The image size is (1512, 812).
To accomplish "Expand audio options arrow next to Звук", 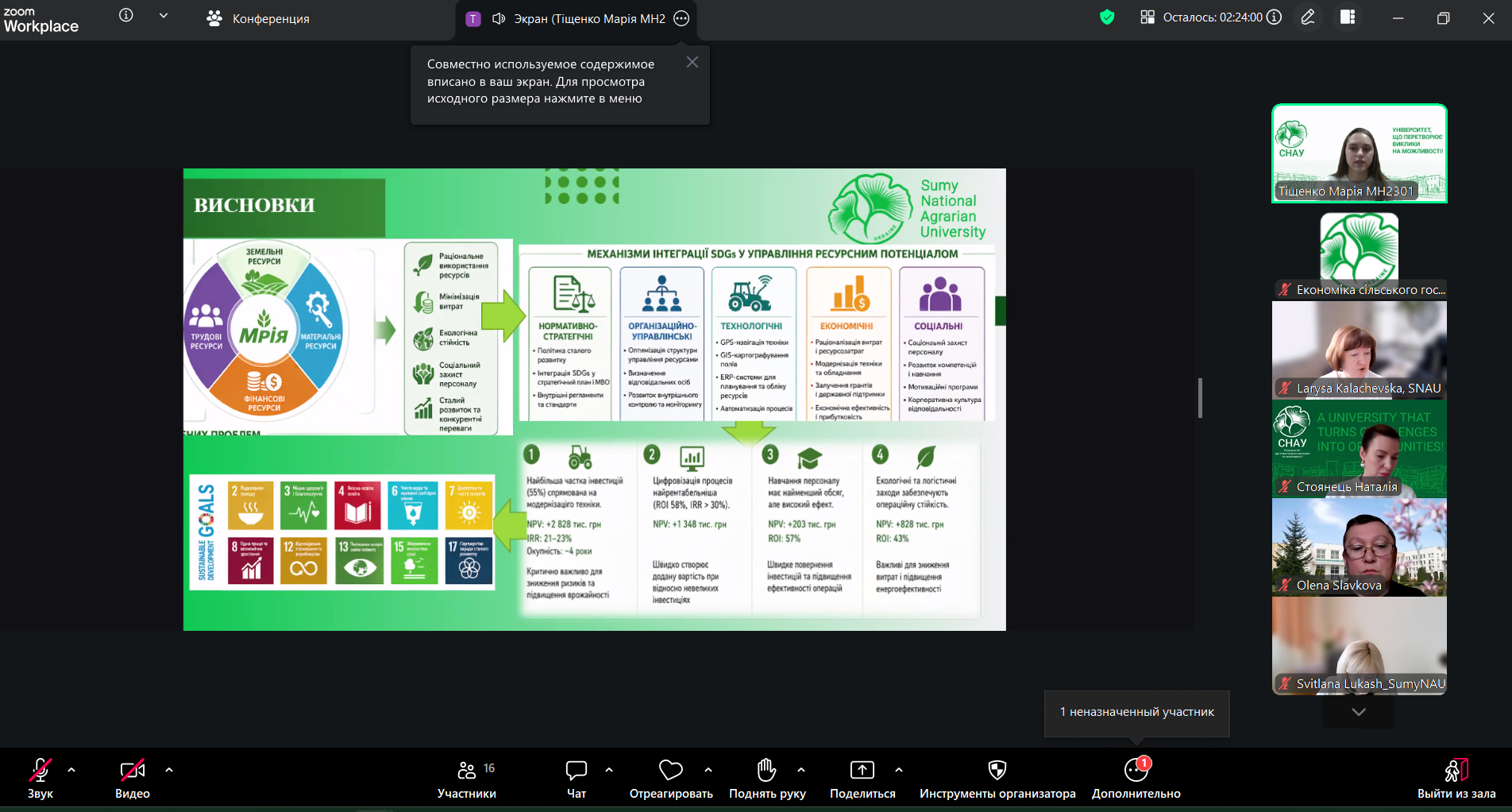I will coord(71,770).
